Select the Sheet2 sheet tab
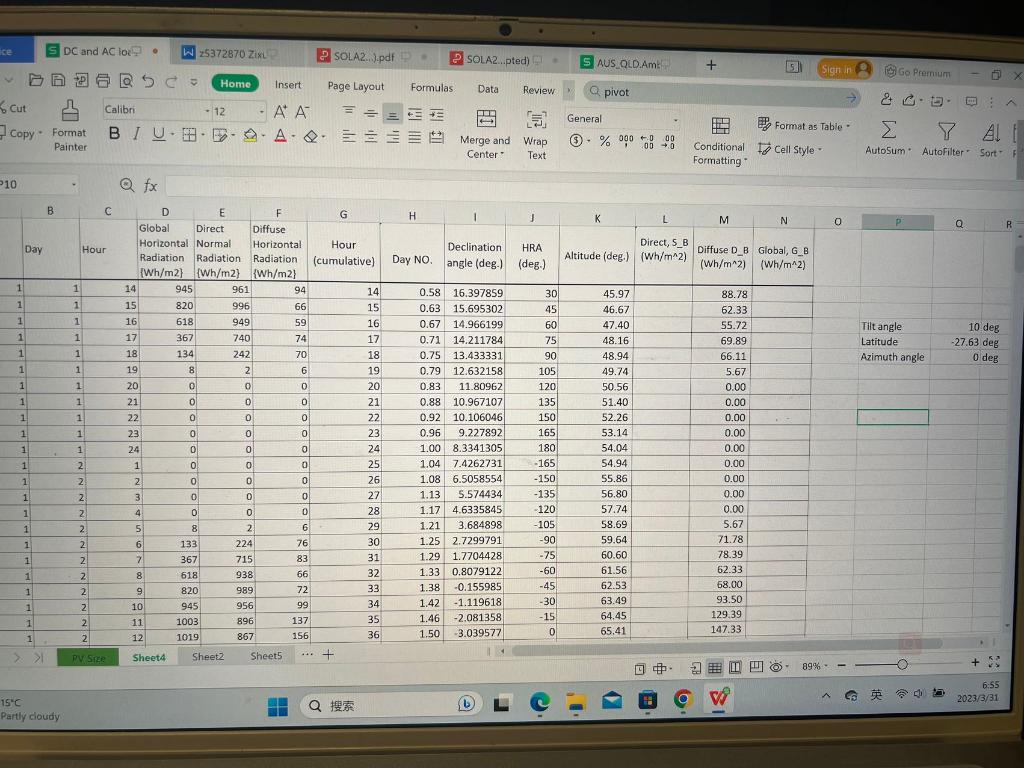 click(208, 656)
